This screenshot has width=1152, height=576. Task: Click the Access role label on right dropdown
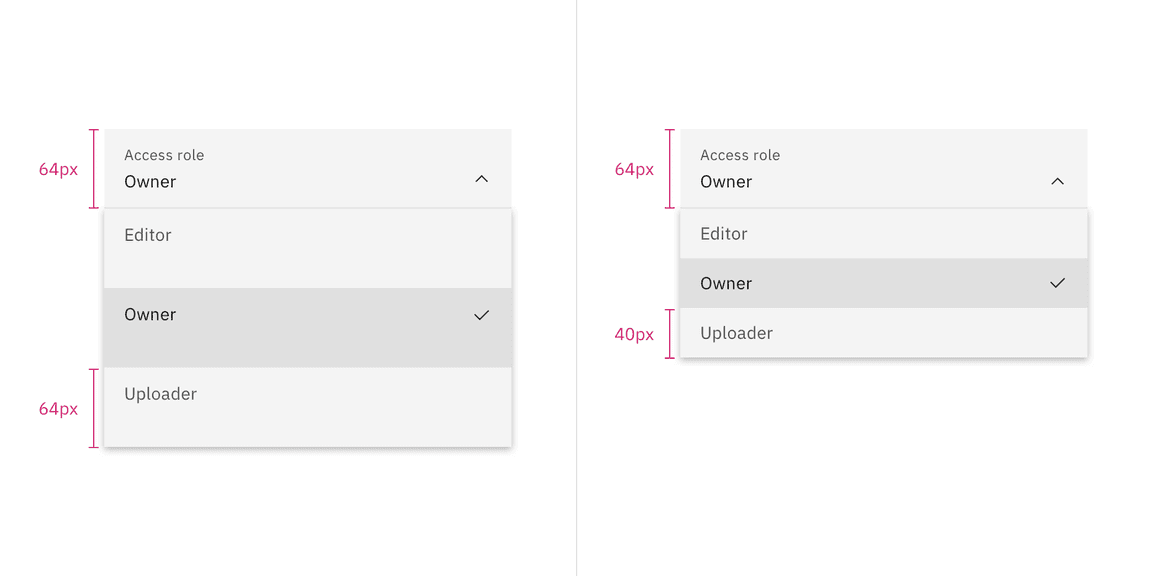(740, 155)
